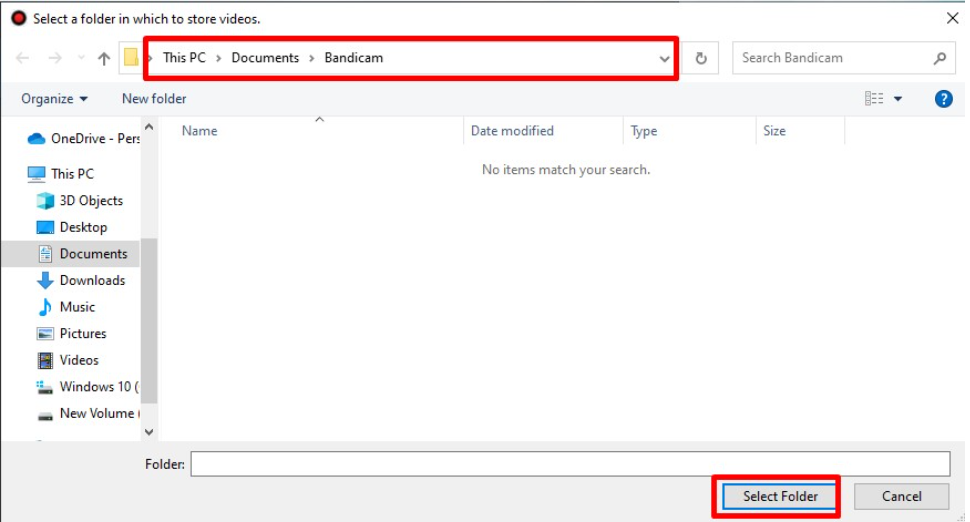Sort by the Date modified column

point(512,130)
